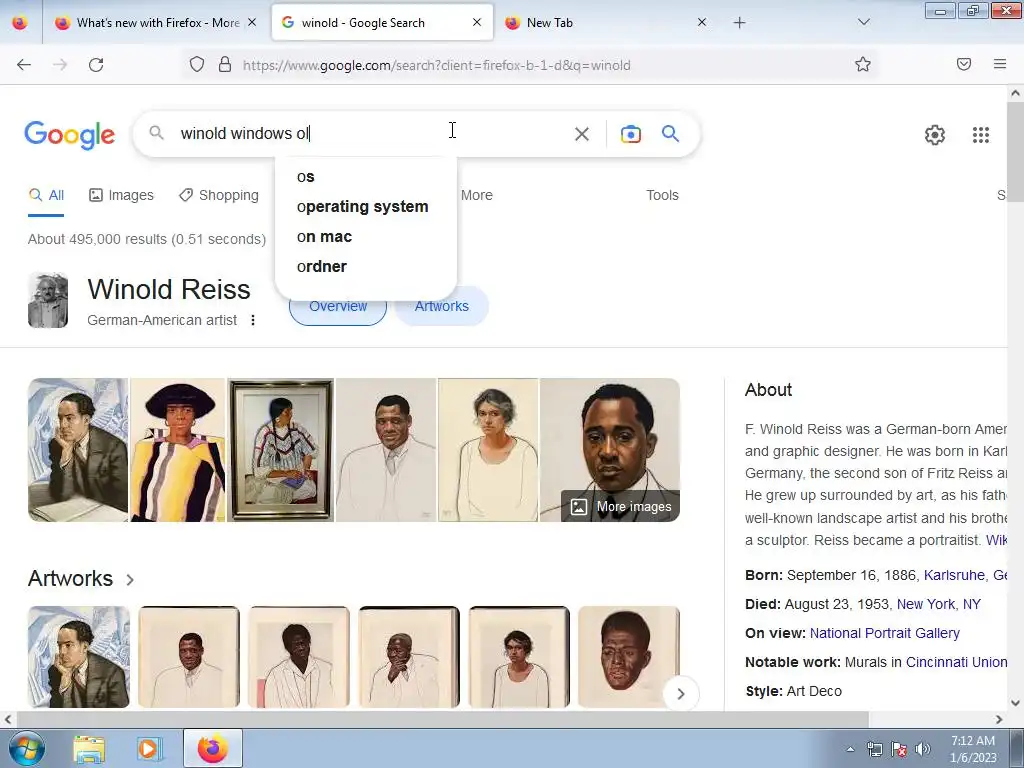Choose the 'on mac' suggestion

(x=366, y=236)
